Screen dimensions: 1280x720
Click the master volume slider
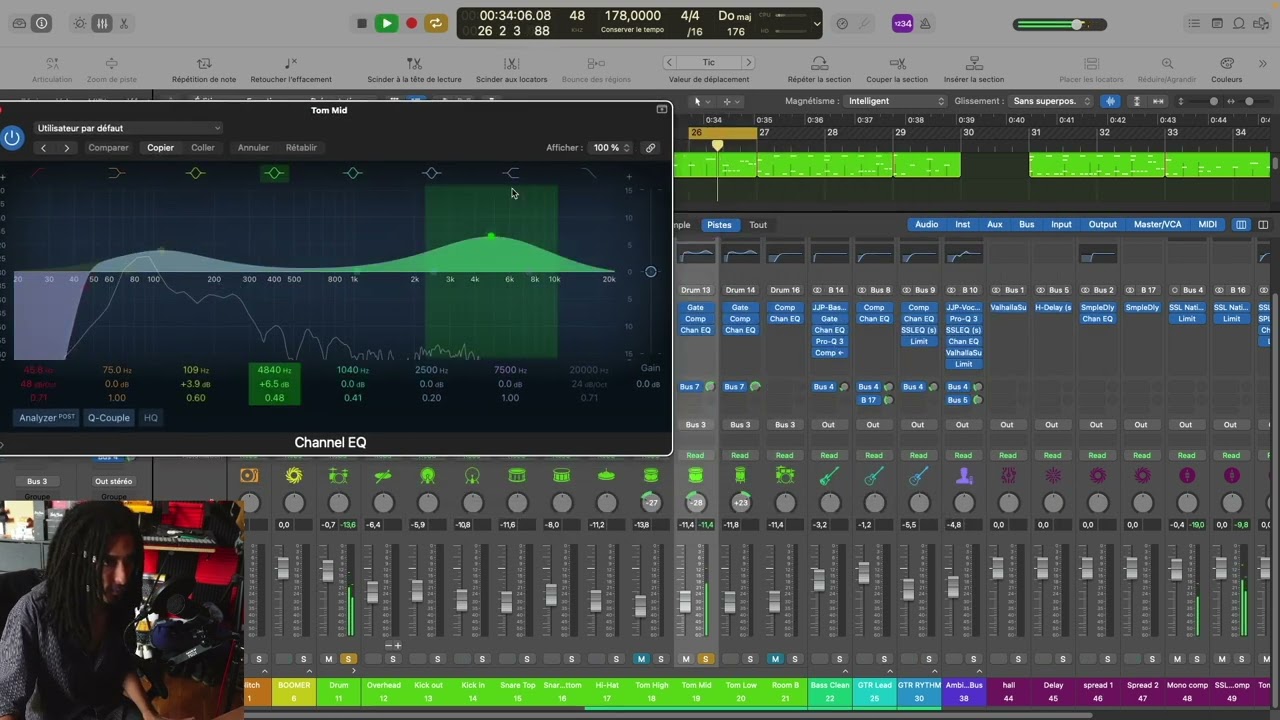pos(1060,24)
